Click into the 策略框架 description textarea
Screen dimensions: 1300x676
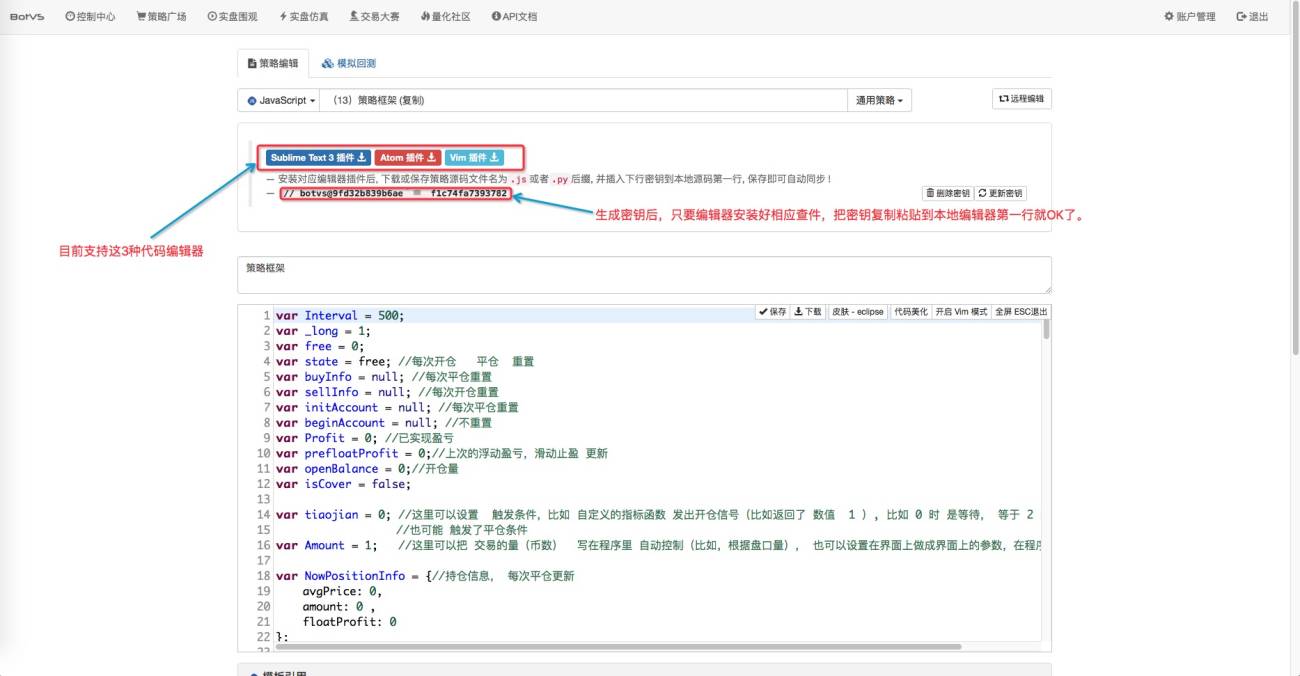click(x=644, y=275)
